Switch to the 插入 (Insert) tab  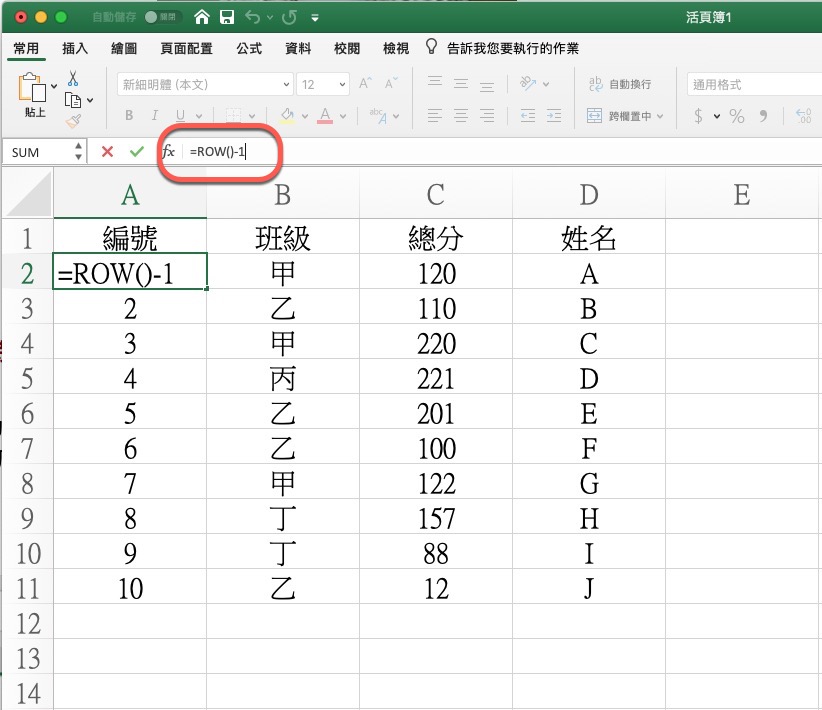pos(75,48)
